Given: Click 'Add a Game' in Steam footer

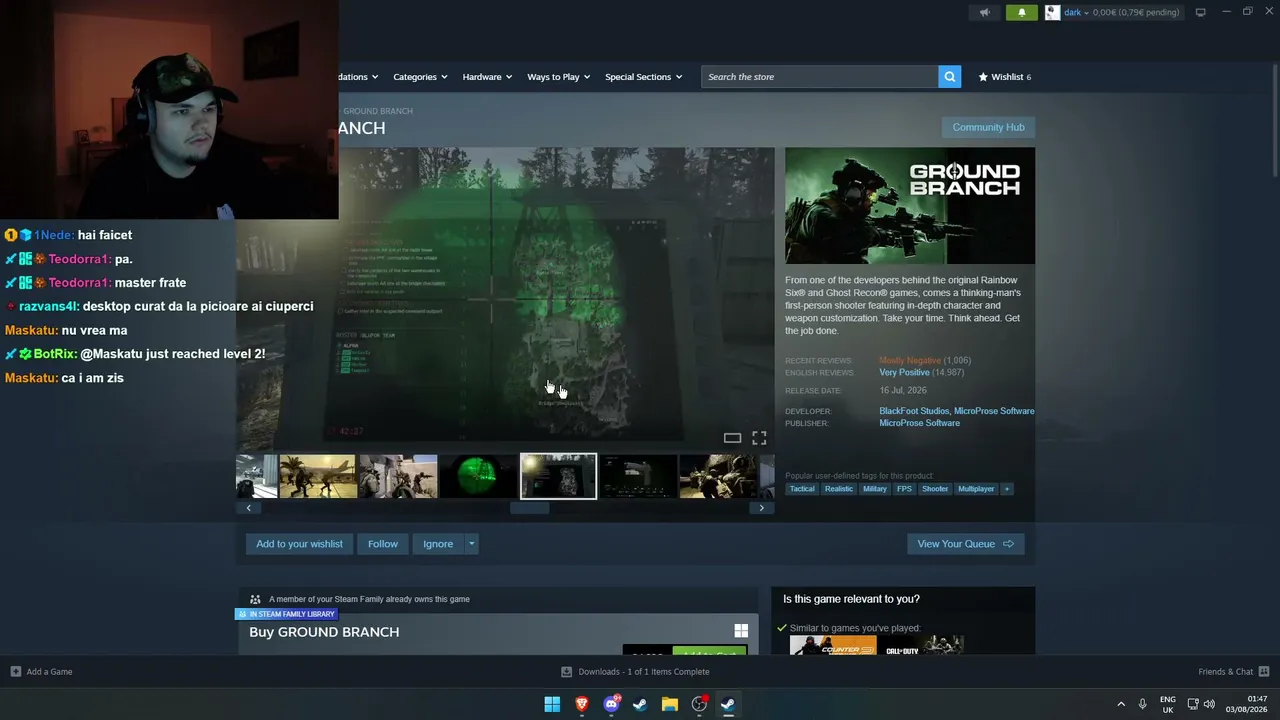Looking at the screenshot, I should point(42,672).
